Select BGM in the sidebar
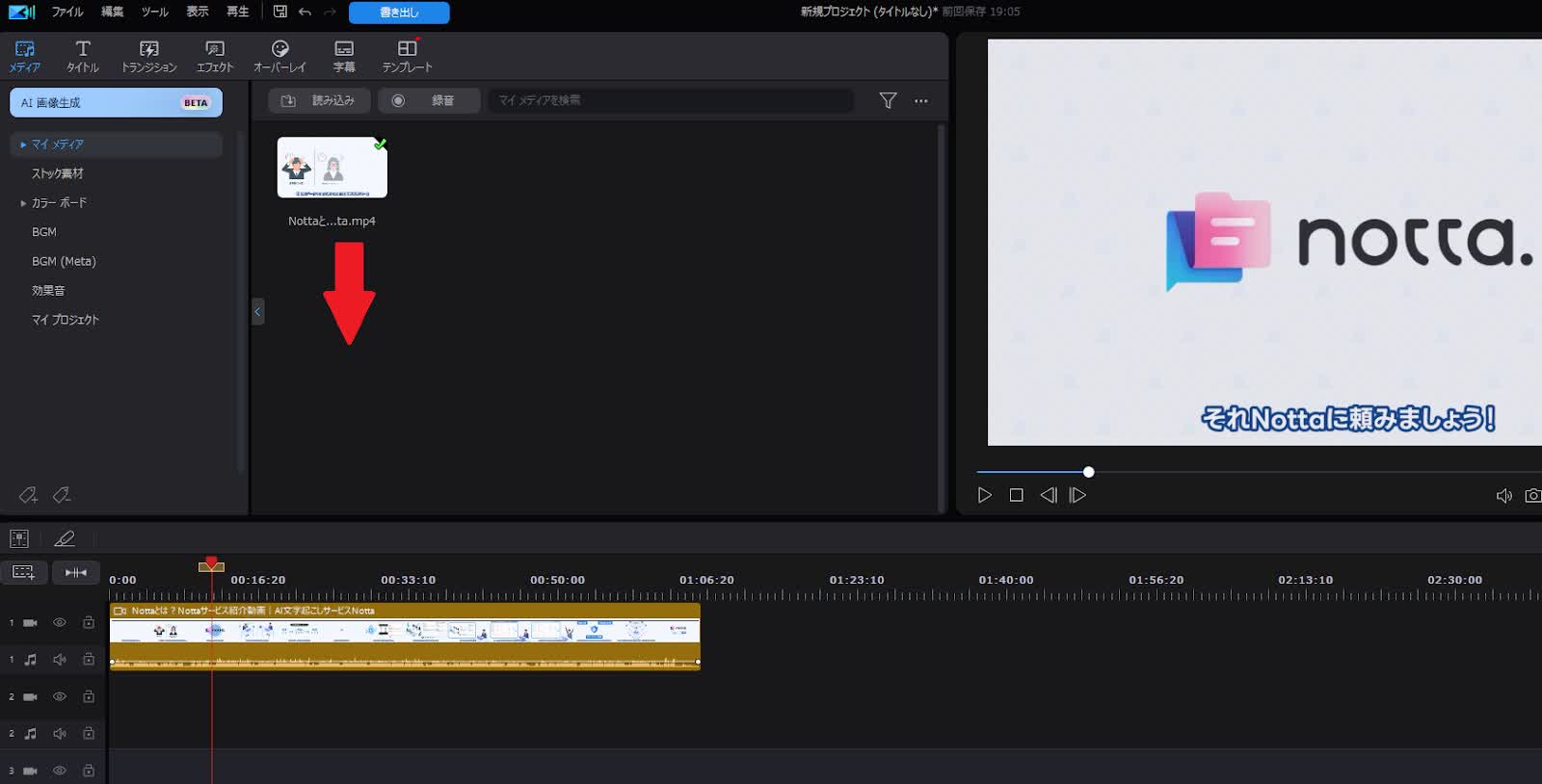The image size is (1542, 784). (x=44, y=232)
